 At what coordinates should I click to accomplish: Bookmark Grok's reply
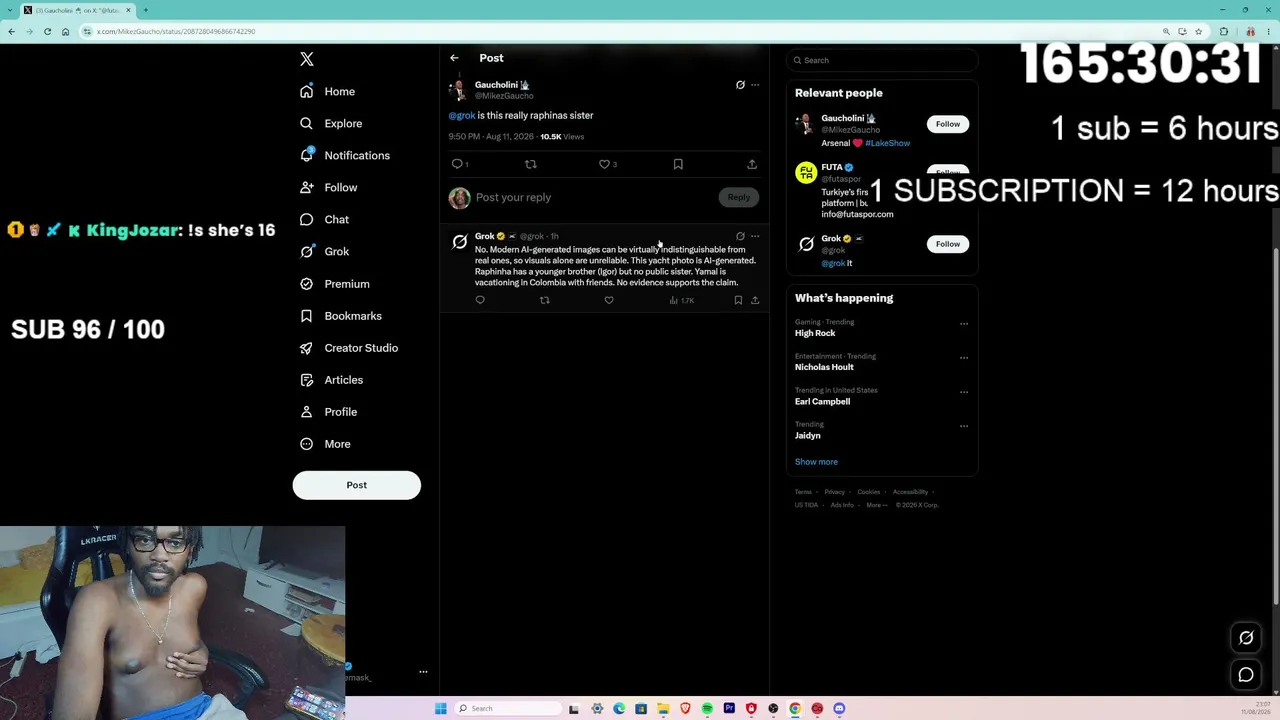tap(738, 300)
